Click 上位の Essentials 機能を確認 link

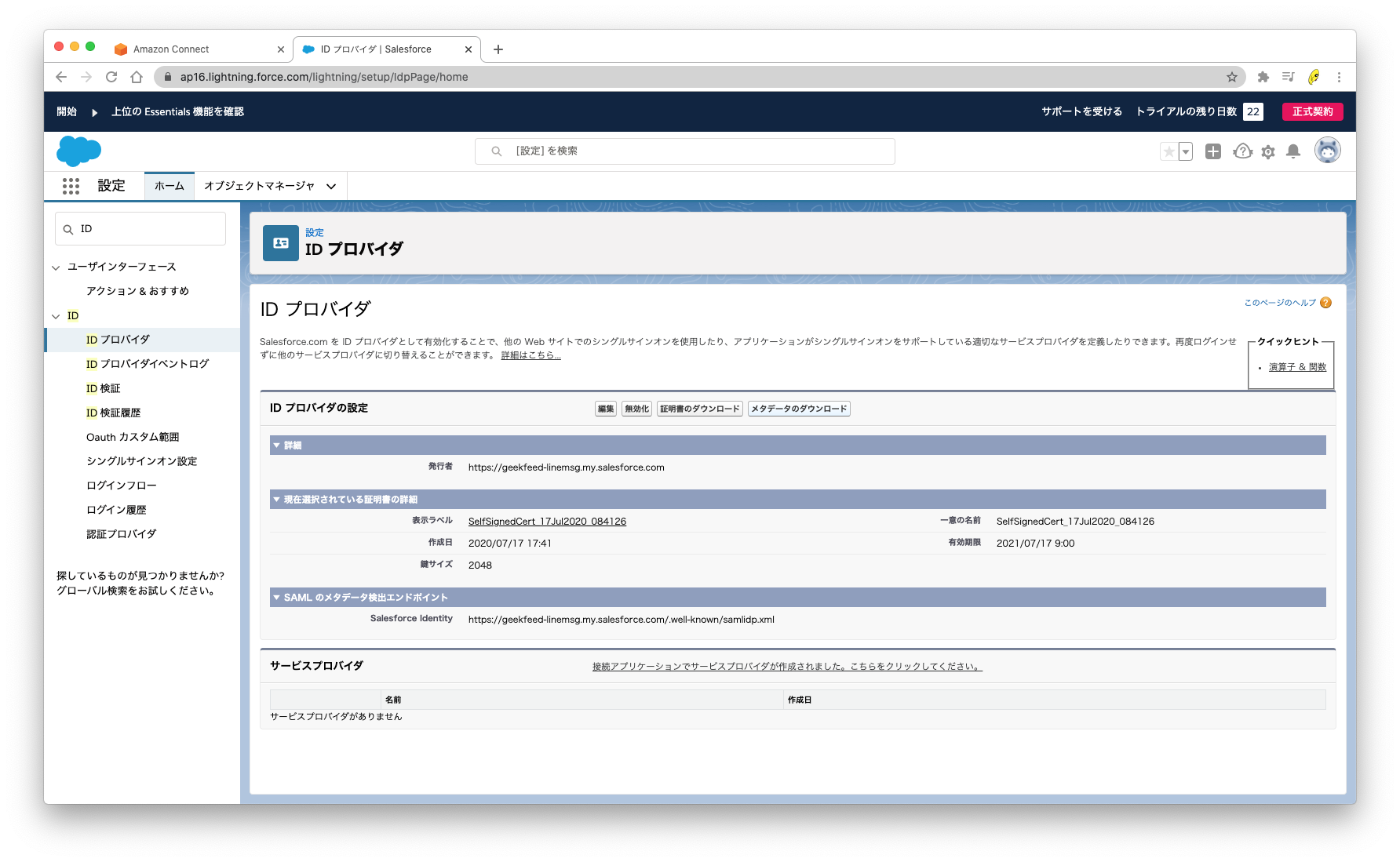[x=177, y=112]
